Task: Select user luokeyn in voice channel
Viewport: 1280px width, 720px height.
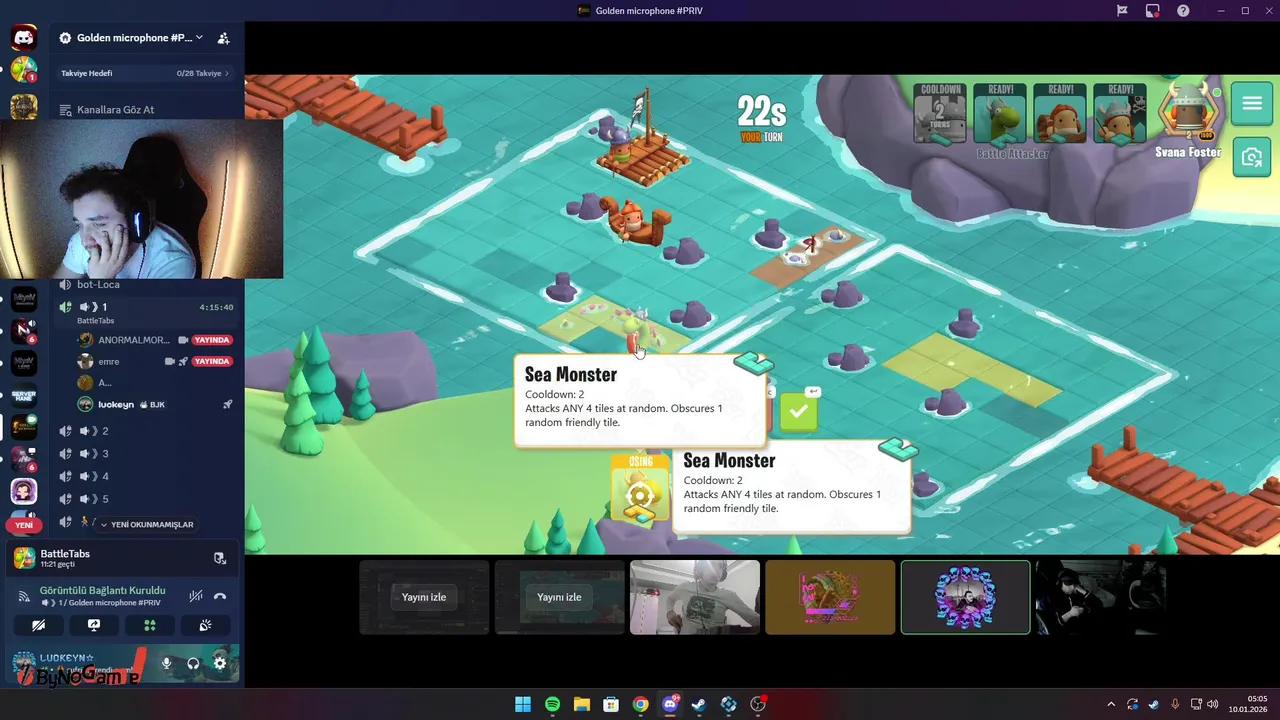Action: point(116,404)
